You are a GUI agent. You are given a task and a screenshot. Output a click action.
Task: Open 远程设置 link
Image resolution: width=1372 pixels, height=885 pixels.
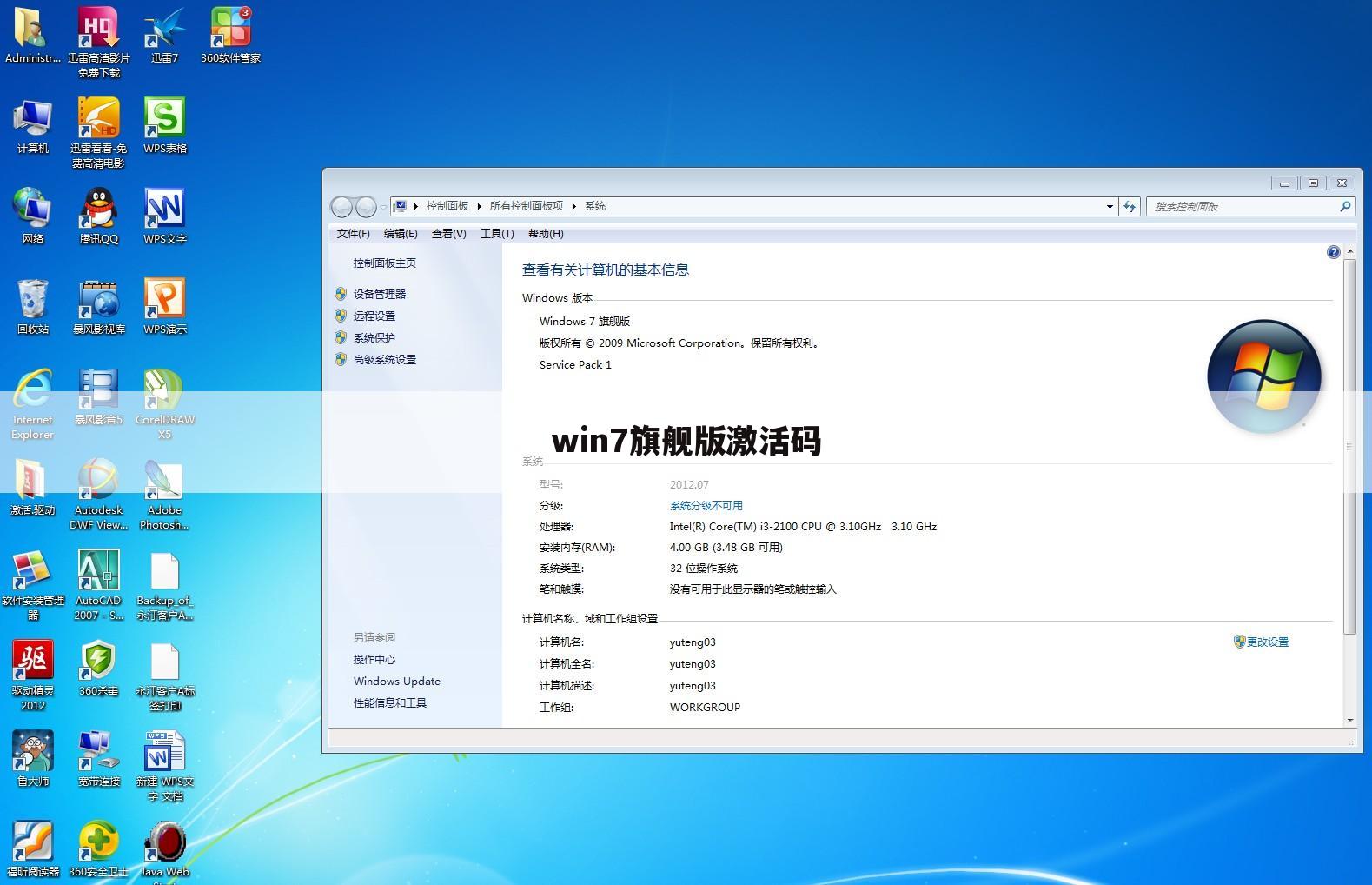tap(374, 316)
